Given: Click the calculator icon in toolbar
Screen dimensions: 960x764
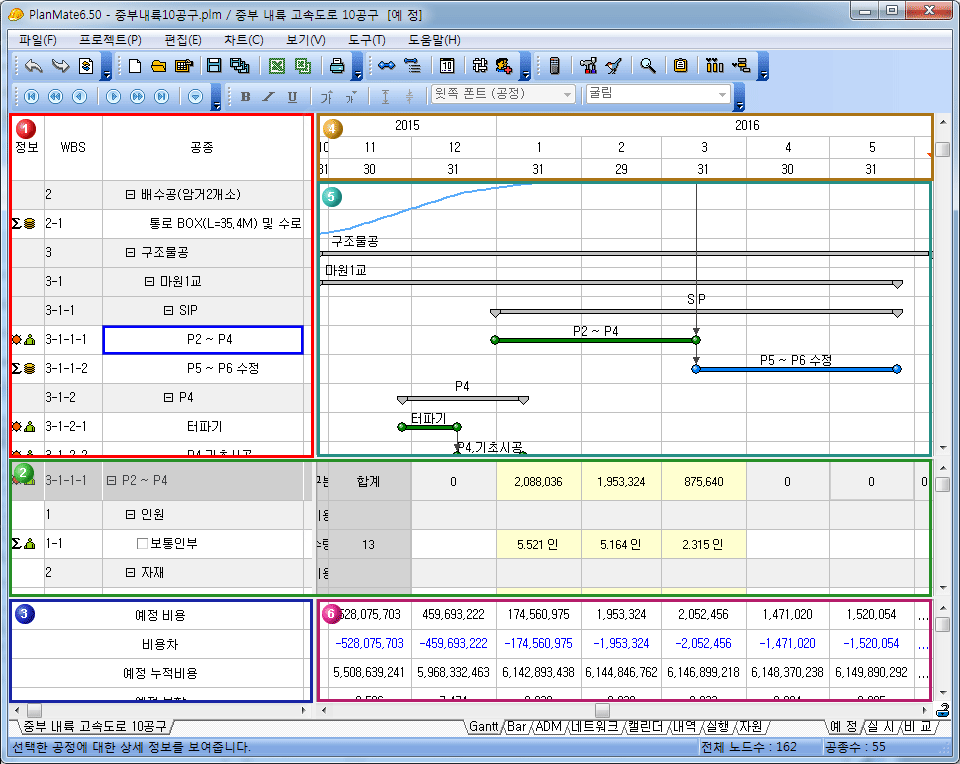Looking at the screenshot, I should point(555,66).
